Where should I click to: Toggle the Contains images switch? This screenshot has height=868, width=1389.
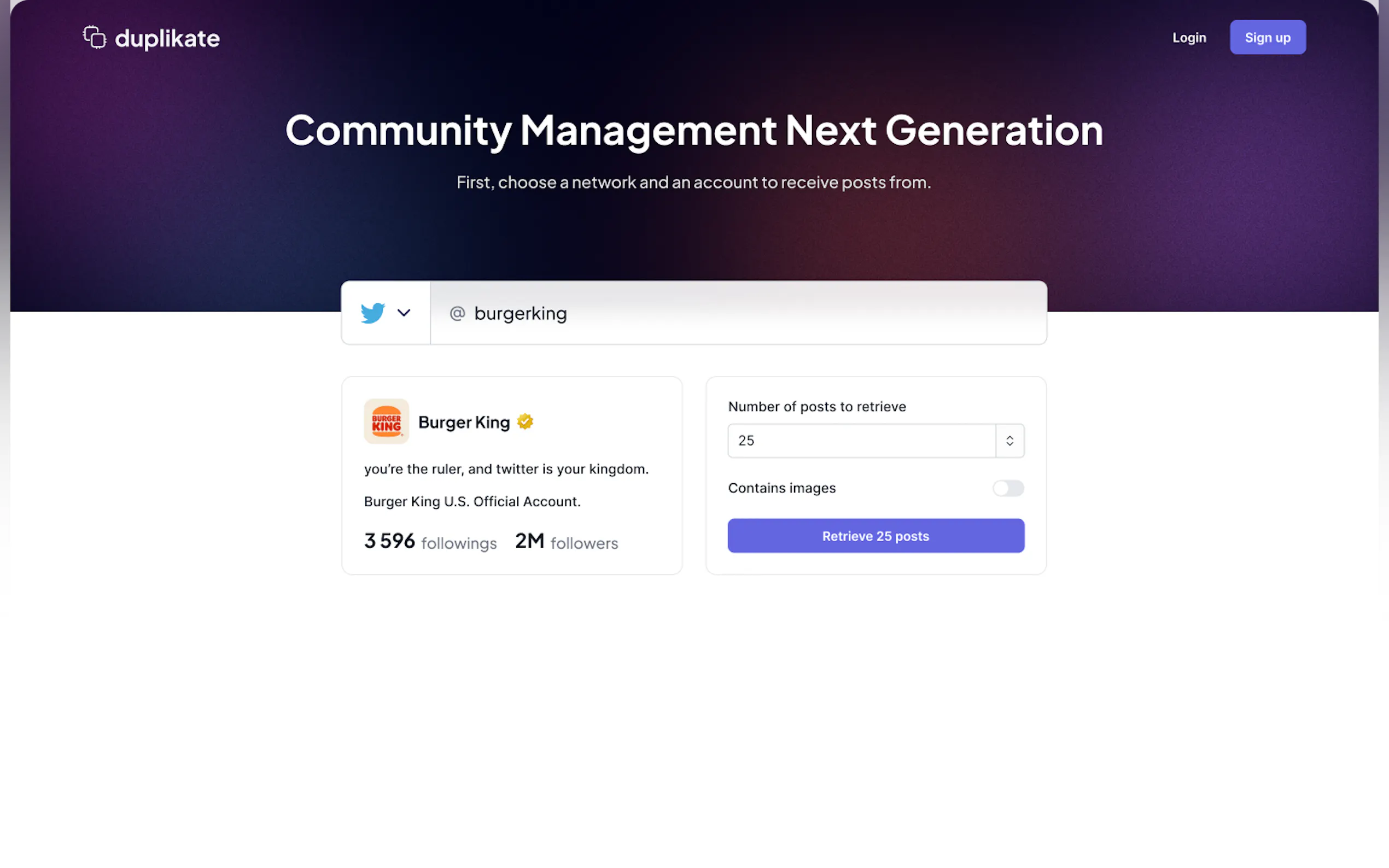click(x=1008, y=488)
